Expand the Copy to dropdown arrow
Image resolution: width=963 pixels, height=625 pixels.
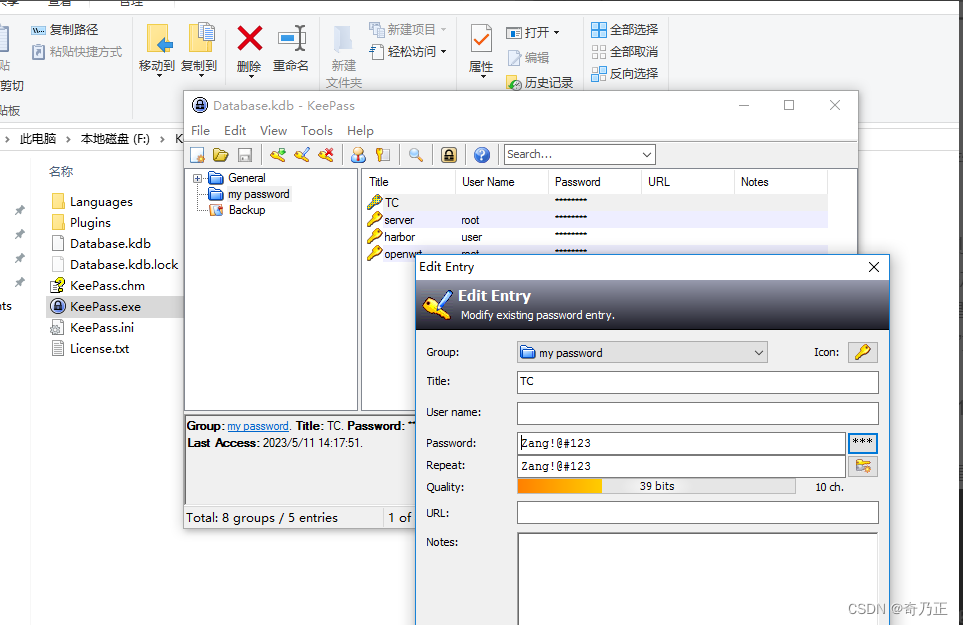pyautogui.click(x=201, y=76)
